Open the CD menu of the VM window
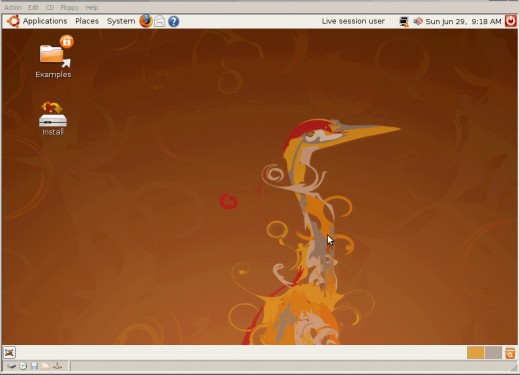Image resolution: width=520 pixels, height=375 pixels. coord(50,7)
